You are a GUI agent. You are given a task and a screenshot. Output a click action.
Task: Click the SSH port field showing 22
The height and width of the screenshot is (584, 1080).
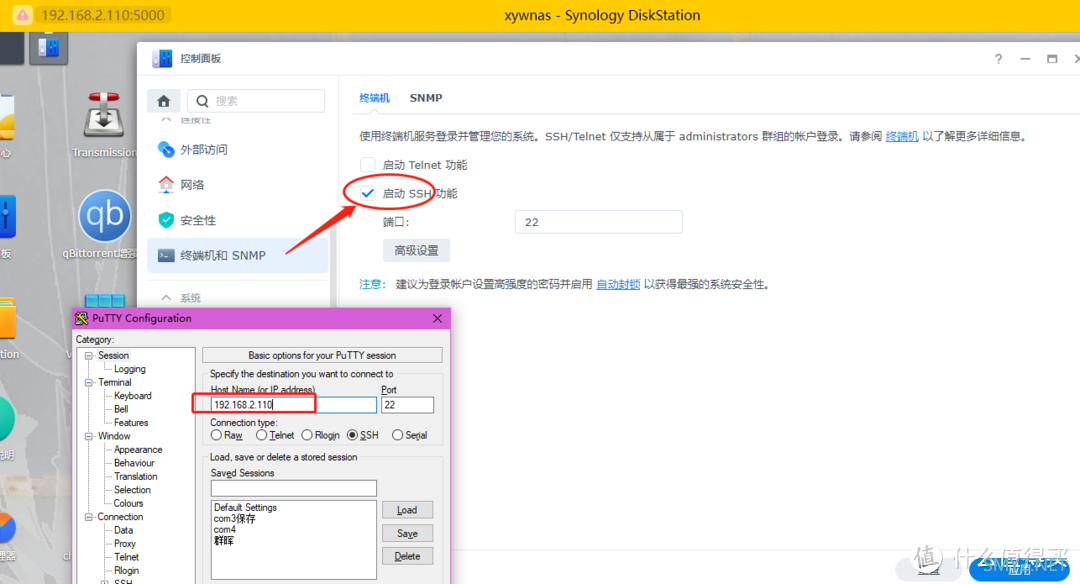[x=599, y=222]
